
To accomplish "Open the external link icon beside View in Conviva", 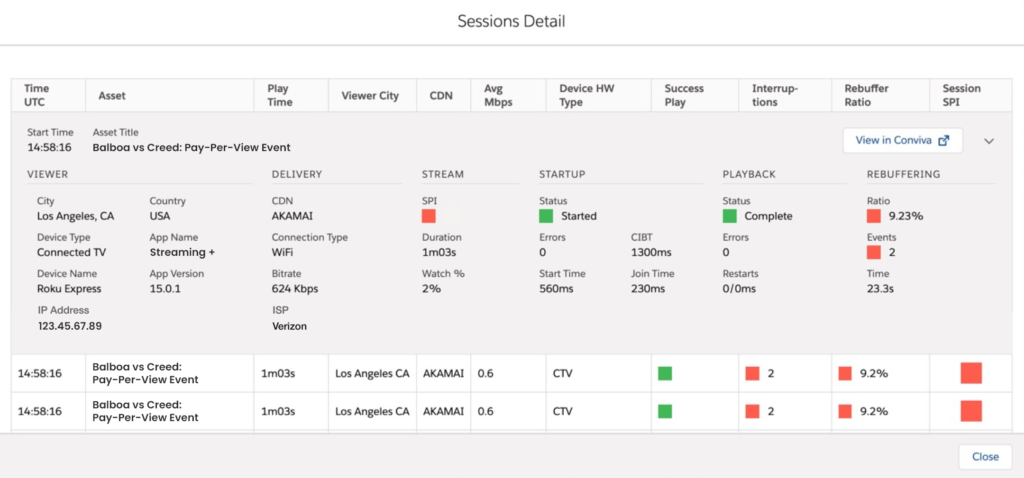I will point(943,140).
